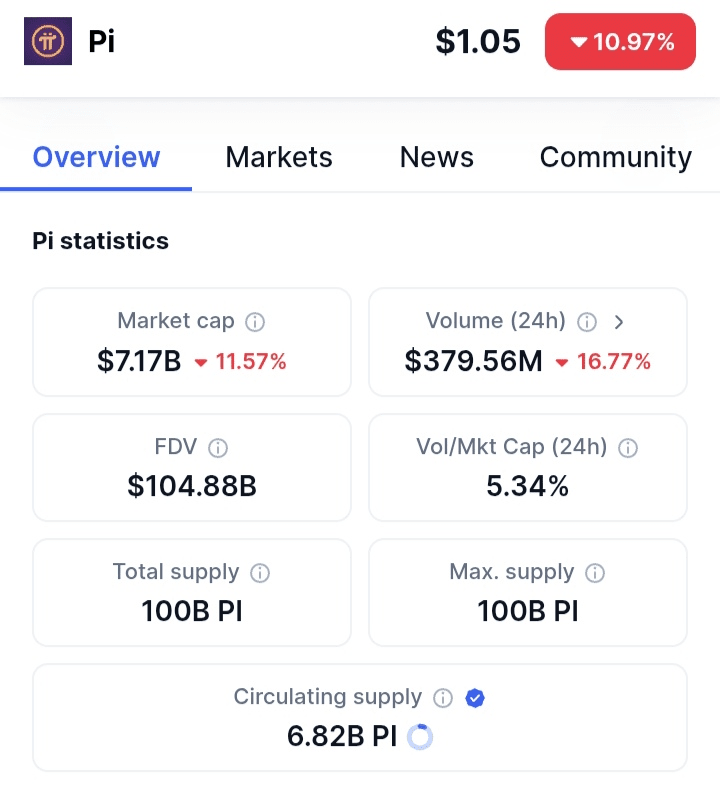Screen dimensions: 720x788
Task: Click the $1.05 price value
Action: coord(478,42)
